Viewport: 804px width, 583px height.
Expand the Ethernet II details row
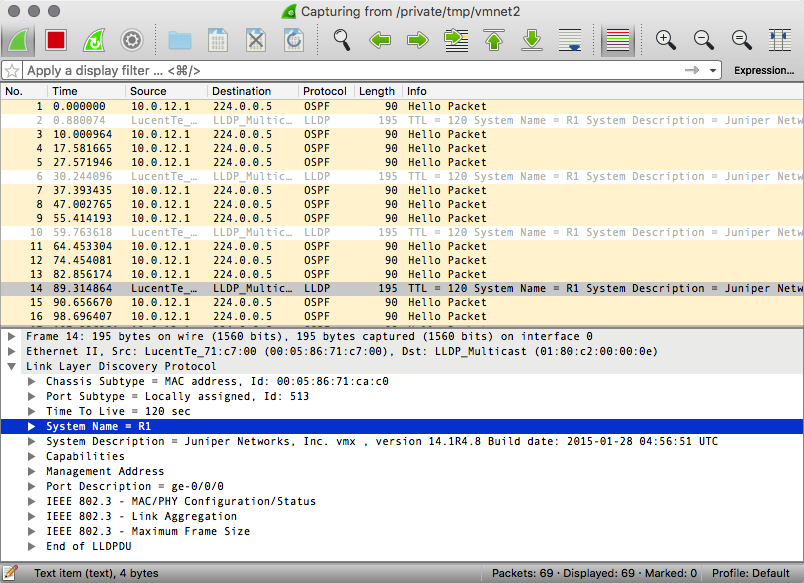(x=11, y=351)
